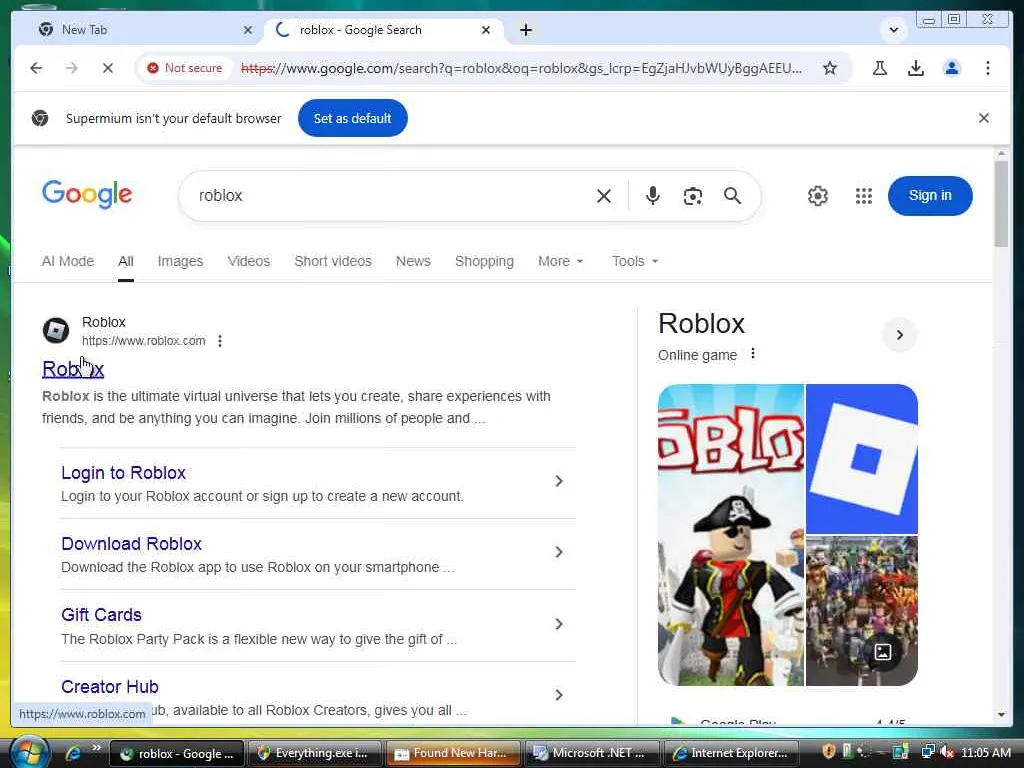Screen dimensions: 1024x768
Task: Open the Roblox characters group image
Action: [x=862, y=611]
